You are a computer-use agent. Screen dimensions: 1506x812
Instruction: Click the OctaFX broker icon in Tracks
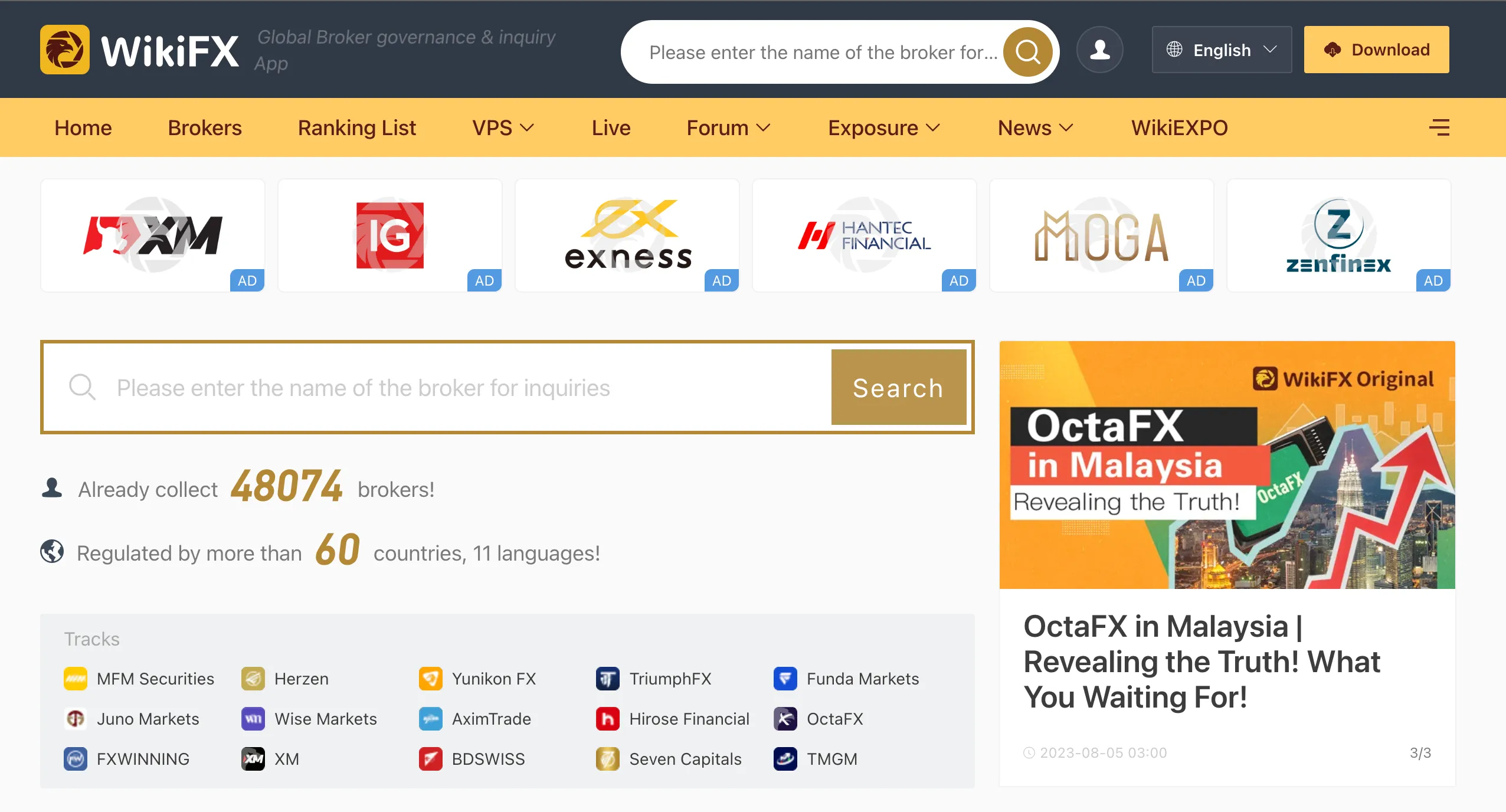coord(785,719)
